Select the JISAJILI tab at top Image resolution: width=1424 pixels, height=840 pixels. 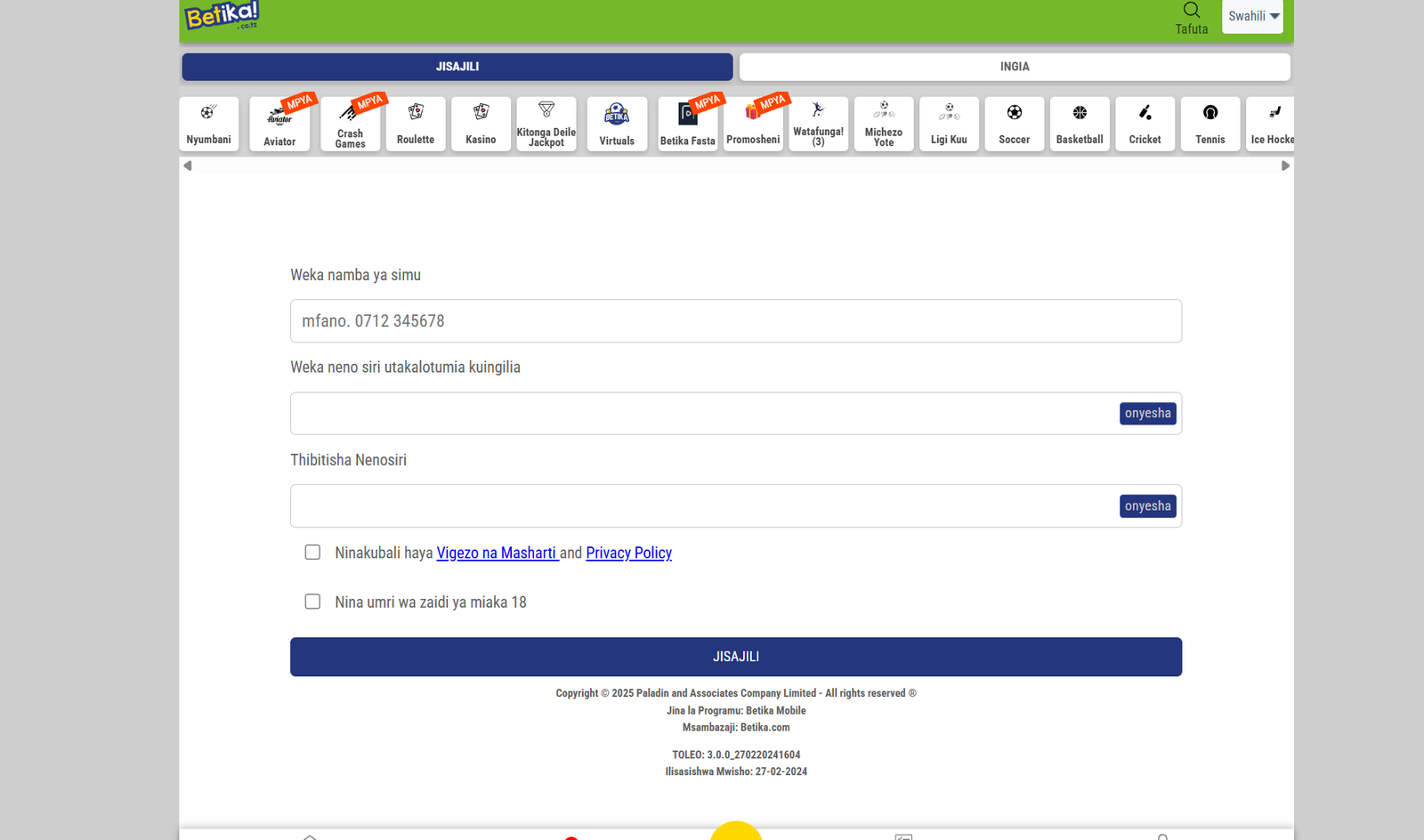click(x=457, y=67)
